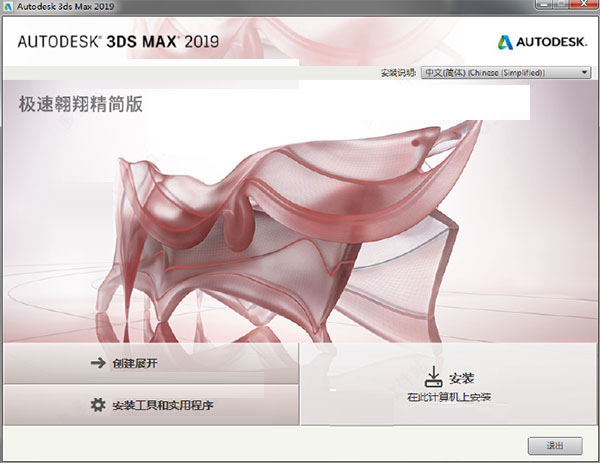Click the 退出 button

tap(555, 446)
